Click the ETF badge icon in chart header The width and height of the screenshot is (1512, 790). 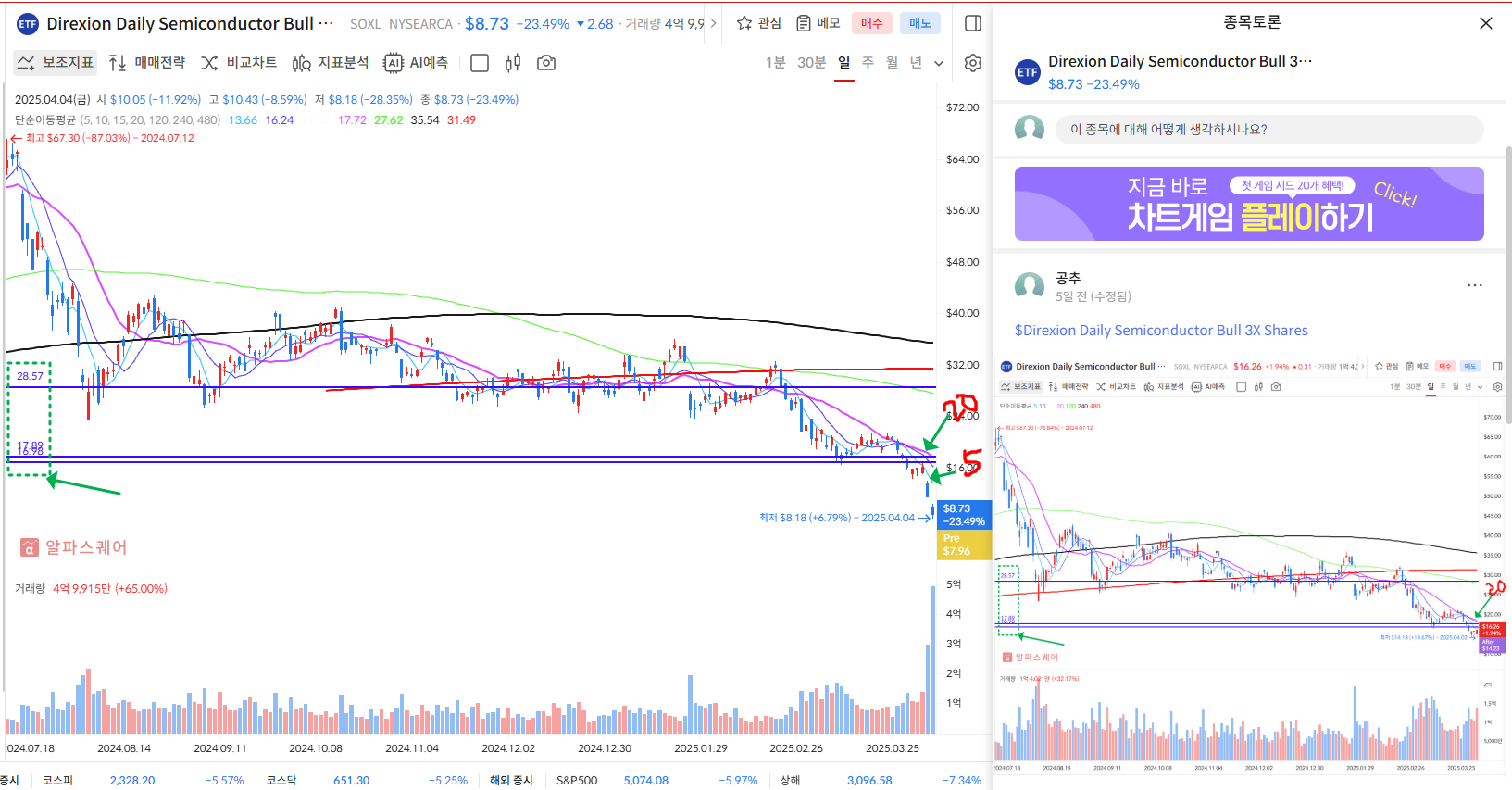(x=28, y=23)
